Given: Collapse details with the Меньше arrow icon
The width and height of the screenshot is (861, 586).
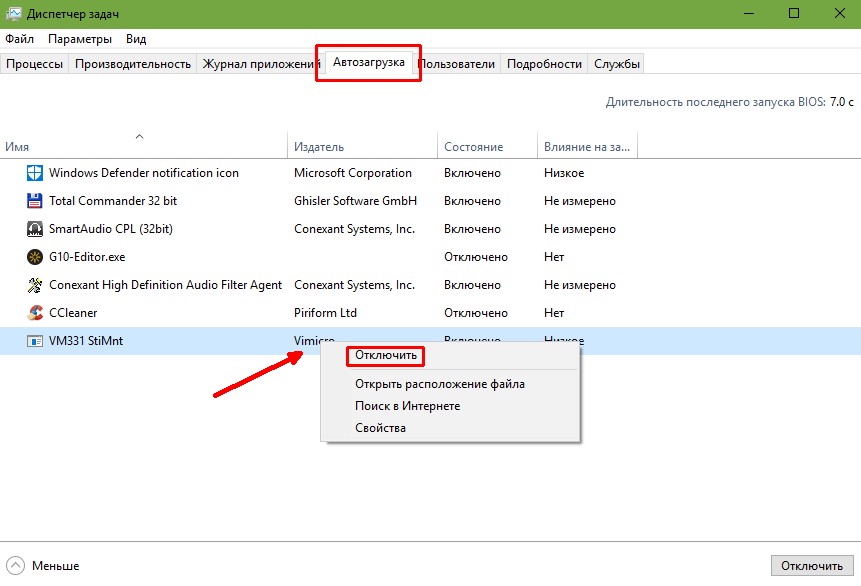Looking at the screenshot, I should [15, 566].
